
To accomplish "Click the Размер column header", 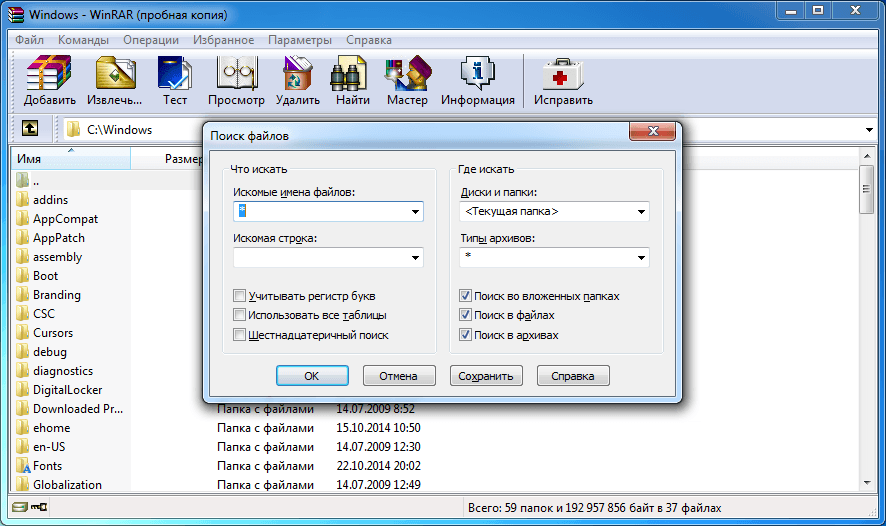I will point(183,159).
